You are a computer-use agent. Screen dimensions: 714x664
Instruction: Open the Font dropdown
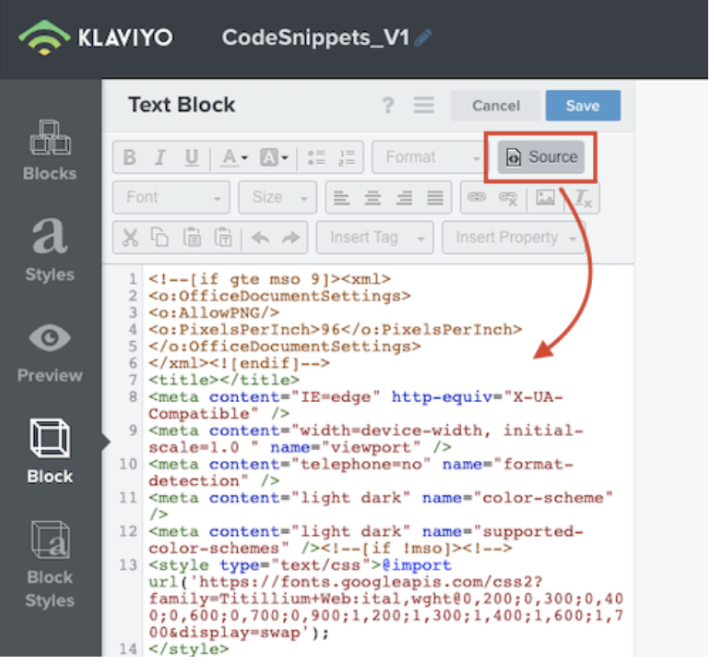tap(171, 197)
